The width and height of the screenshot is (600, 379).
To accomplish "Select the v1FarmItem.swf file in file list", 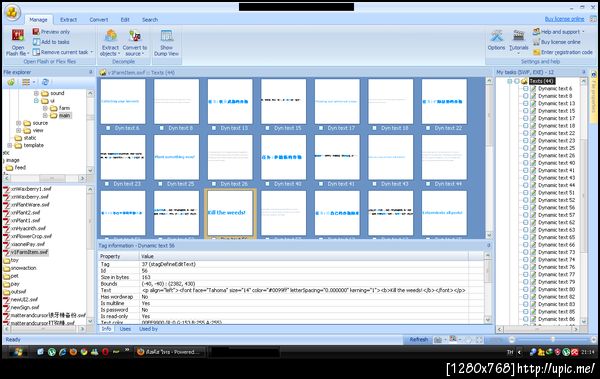I will [29, 252].
